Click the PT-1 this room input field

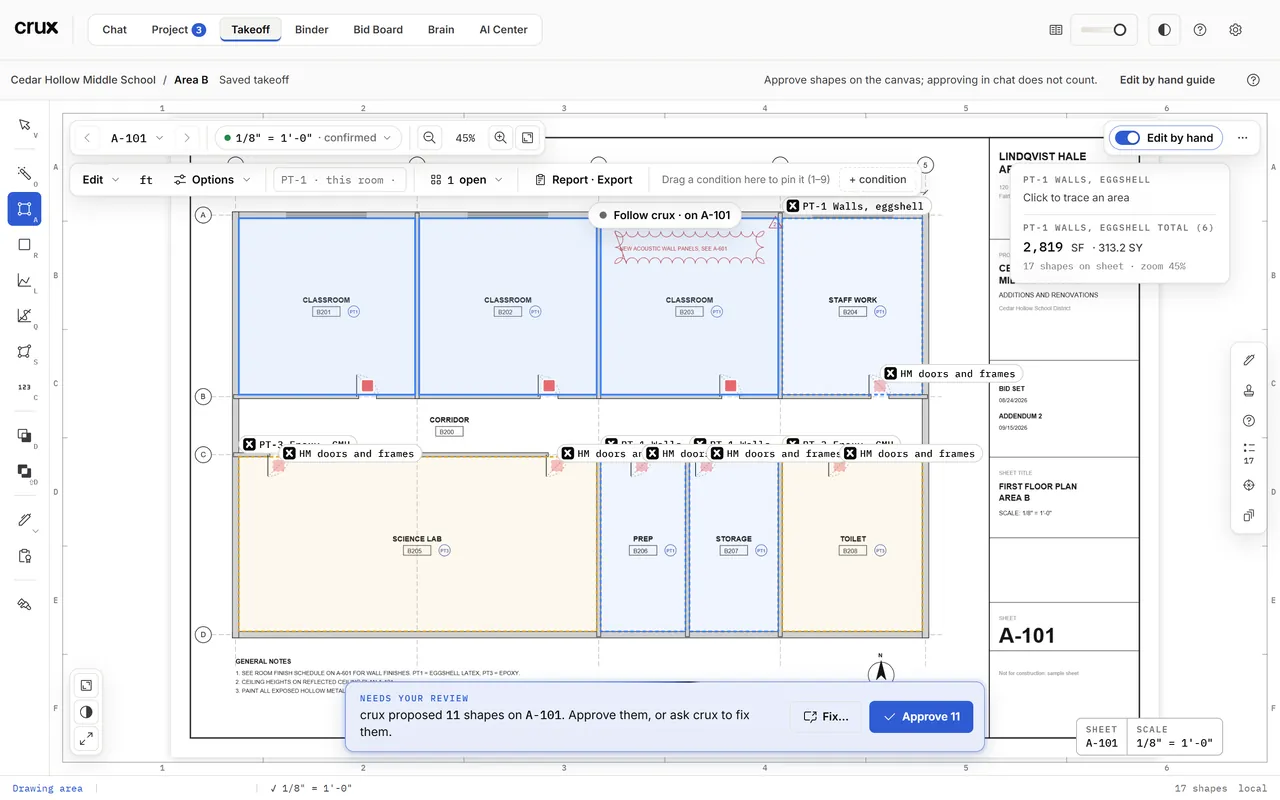click(339, 180)
